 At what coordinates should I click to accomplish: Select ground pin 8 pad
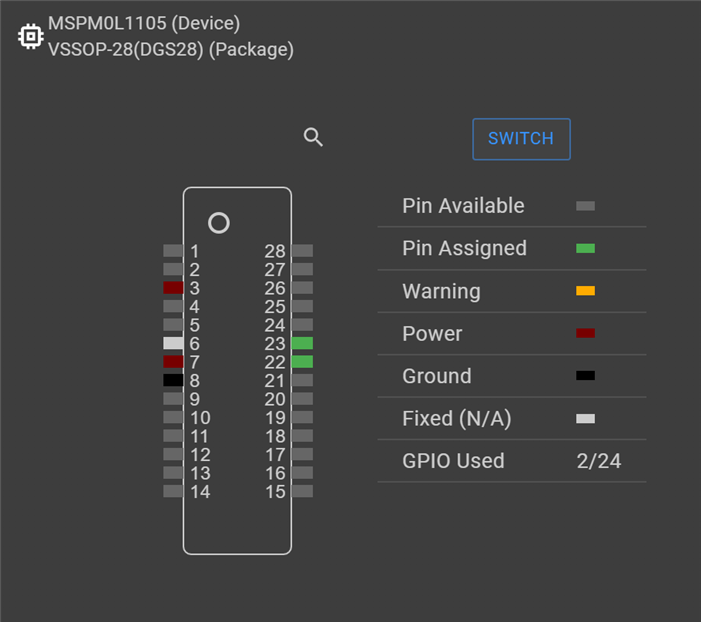click(173, 380)
